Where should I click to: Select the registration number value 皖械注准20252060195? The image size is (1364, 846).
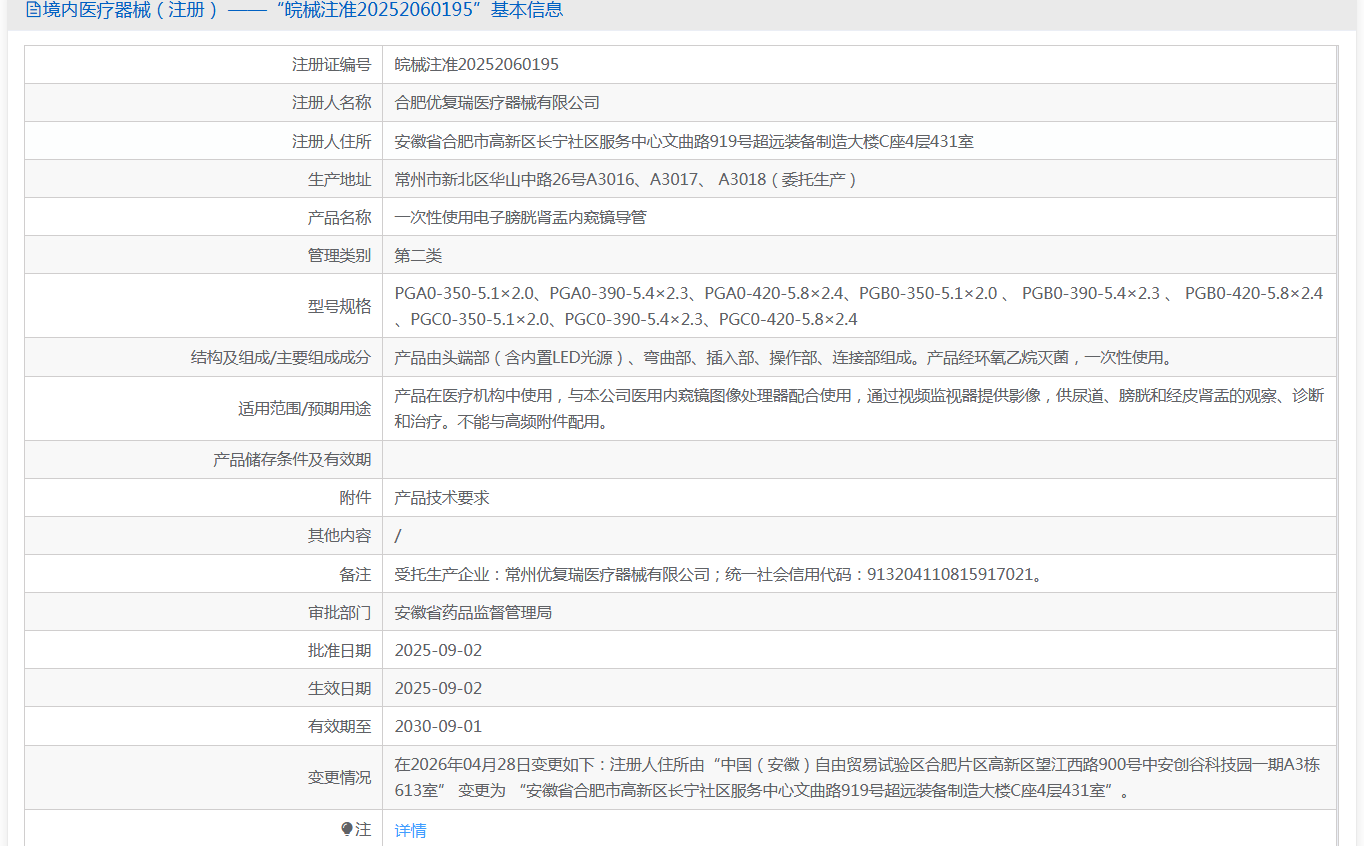tap(477, 64)
